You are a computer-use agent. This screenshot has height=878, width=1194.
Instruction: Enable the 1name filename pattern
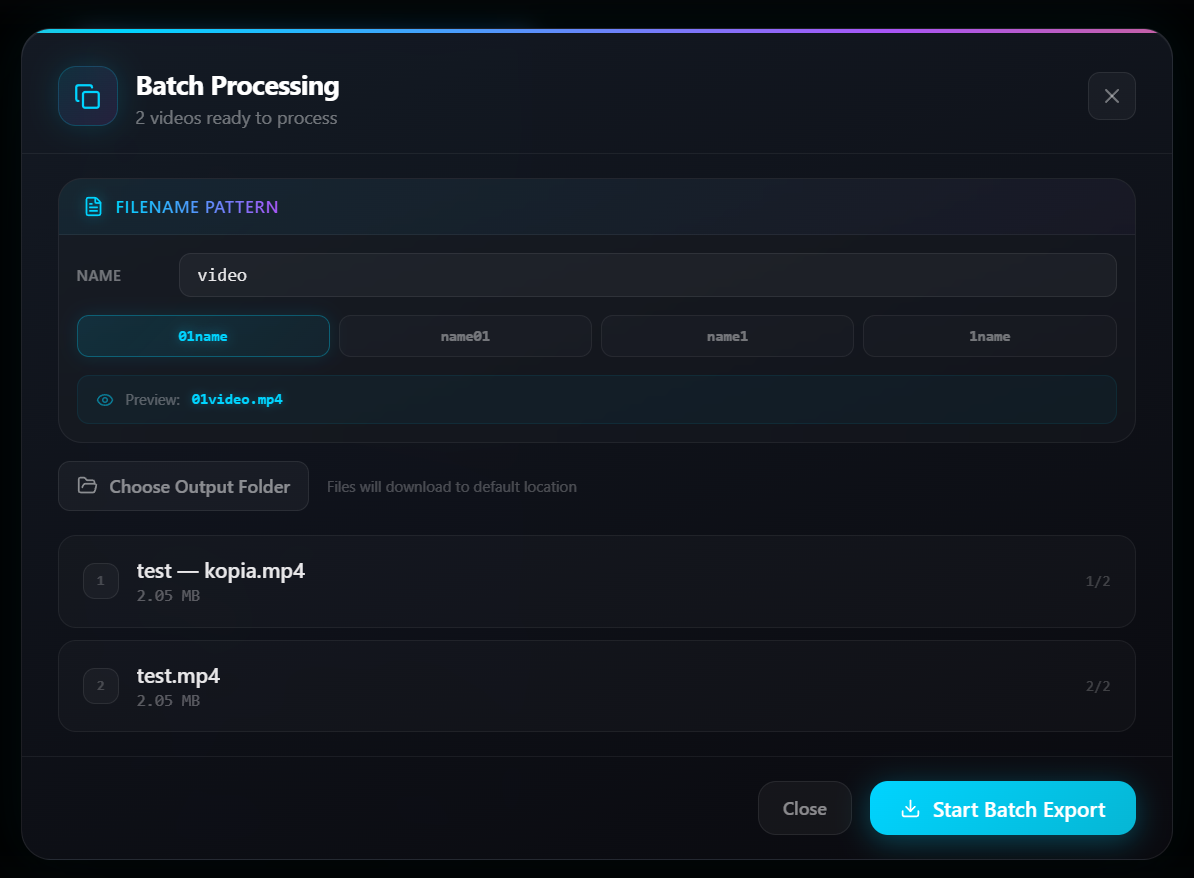click(989, 336)
